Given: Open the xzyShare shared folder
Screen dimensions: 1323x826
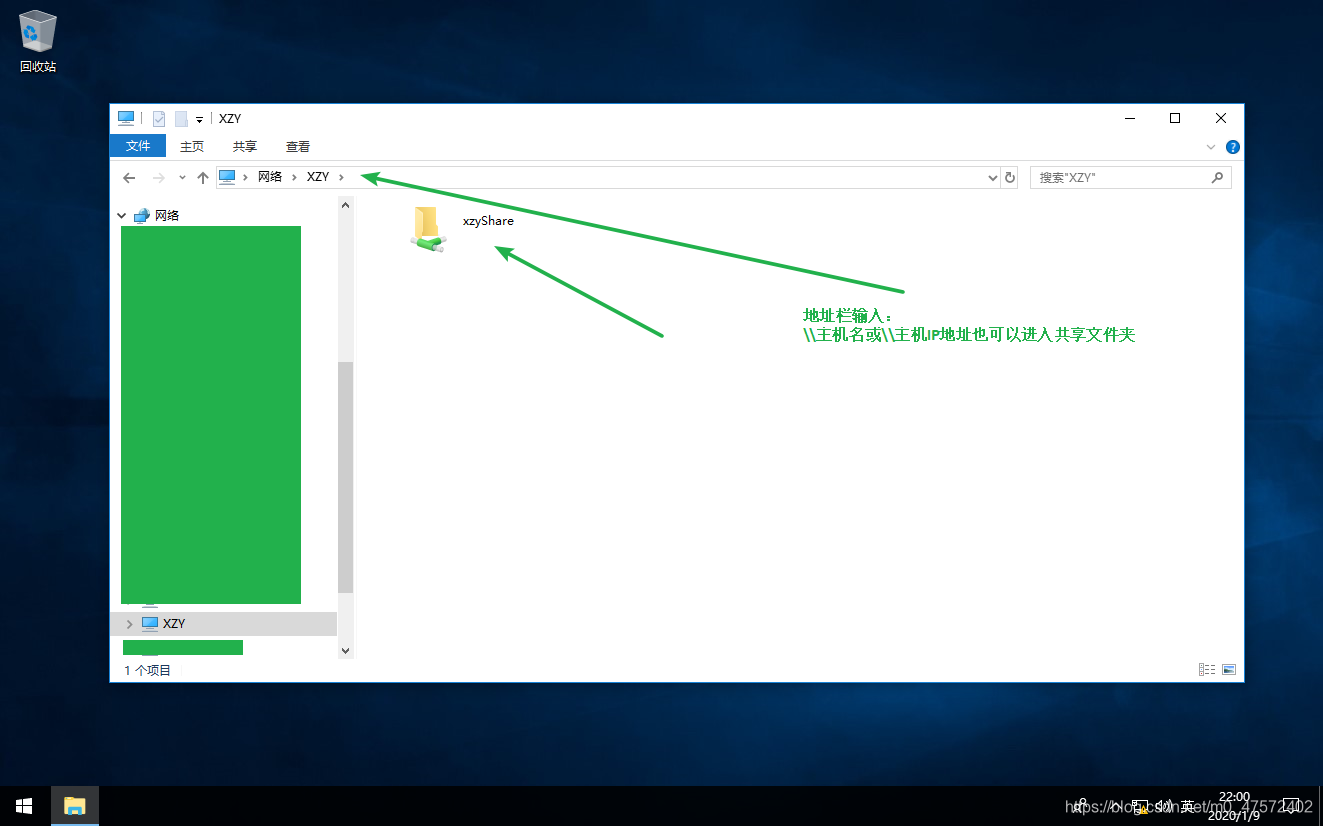Looking at the screenshot, I should [x=462, y=229].
